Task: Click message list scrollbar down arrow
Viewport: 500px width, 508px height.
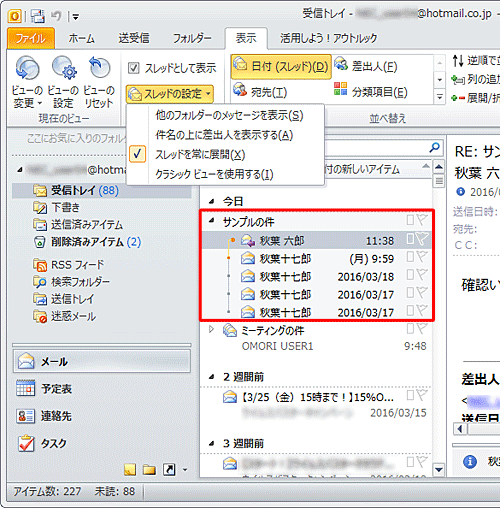Action: pos(439,470)
